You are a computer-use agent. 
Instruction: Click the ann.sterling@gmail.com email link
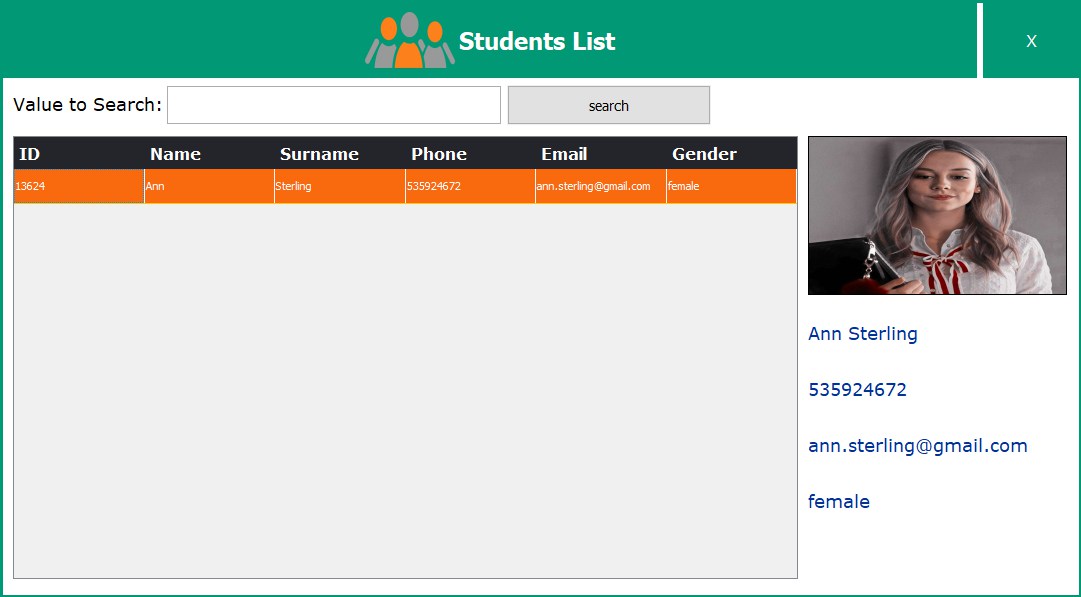[x=917, y=445]
